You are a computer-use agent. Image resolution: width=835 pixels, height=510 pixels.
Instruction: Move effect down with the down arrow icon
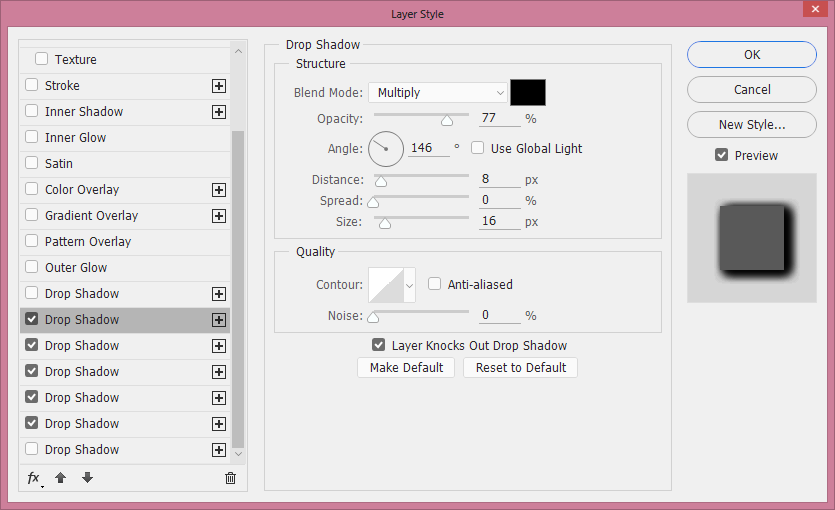87,478
